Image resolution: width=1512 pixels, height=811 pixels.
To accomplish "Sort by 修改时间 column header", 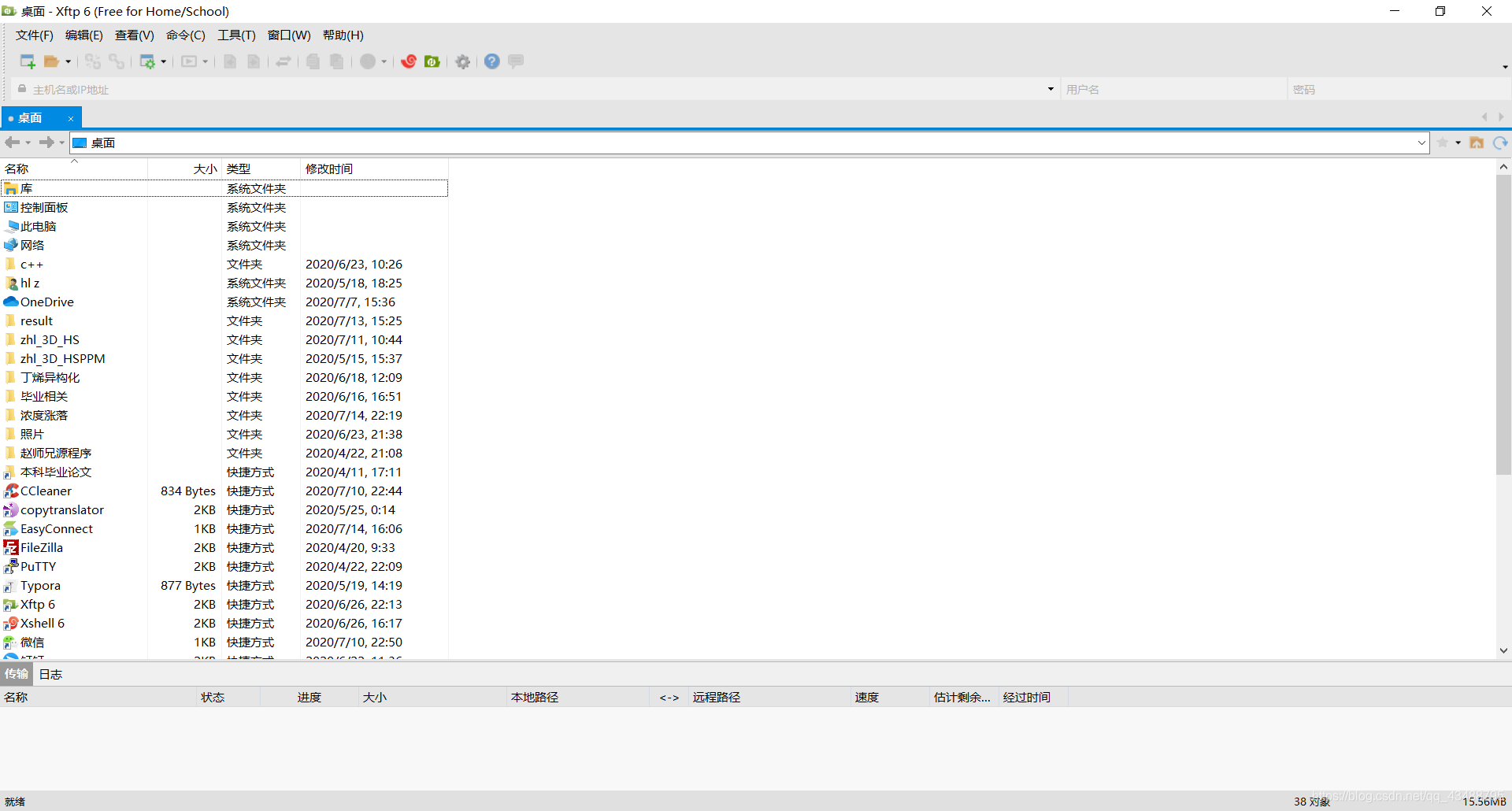I will (374, 169).
